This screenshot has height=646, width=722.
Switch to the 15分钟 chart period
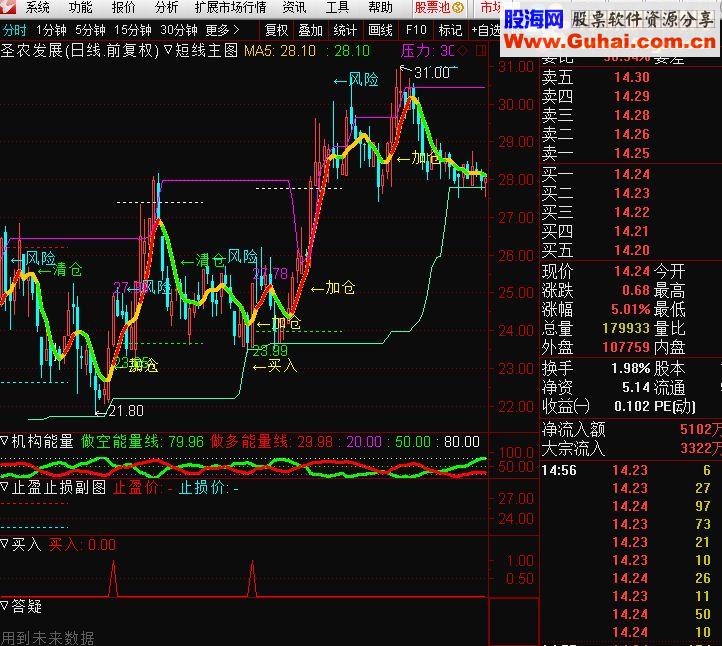(x=133, y=30)
